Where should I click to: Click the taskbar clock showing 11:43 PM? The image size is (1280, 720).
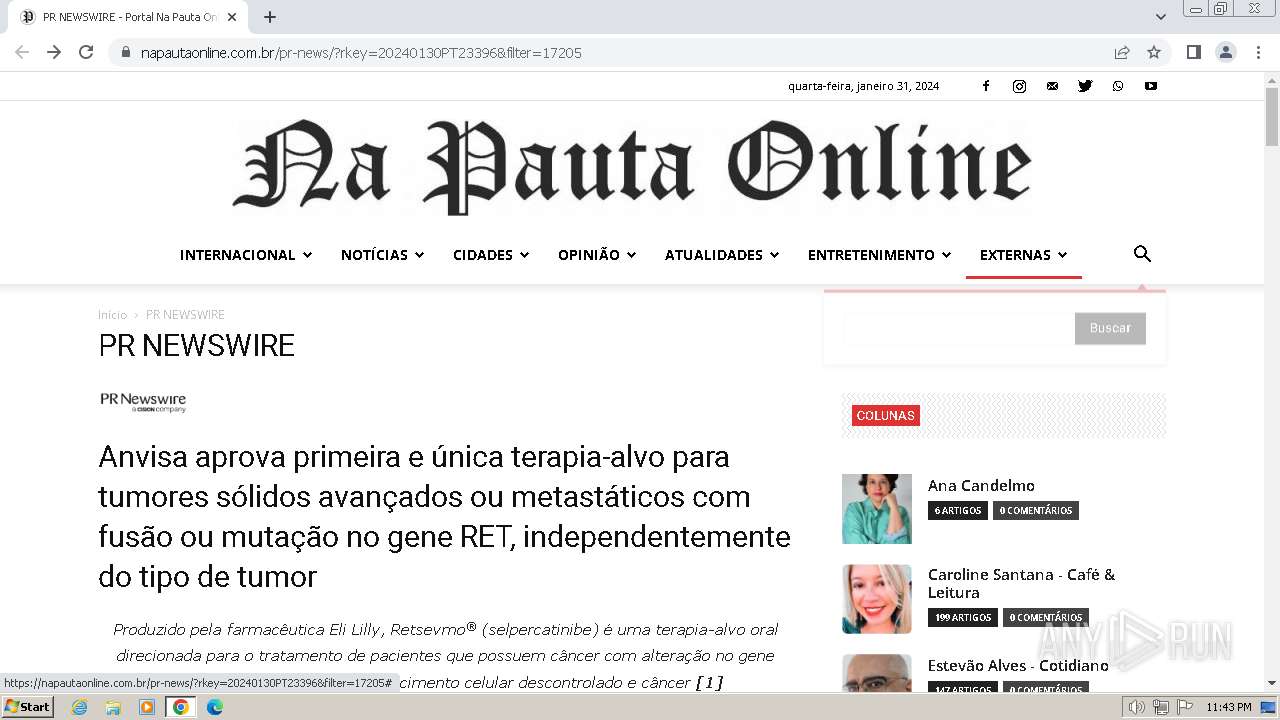1228,707
